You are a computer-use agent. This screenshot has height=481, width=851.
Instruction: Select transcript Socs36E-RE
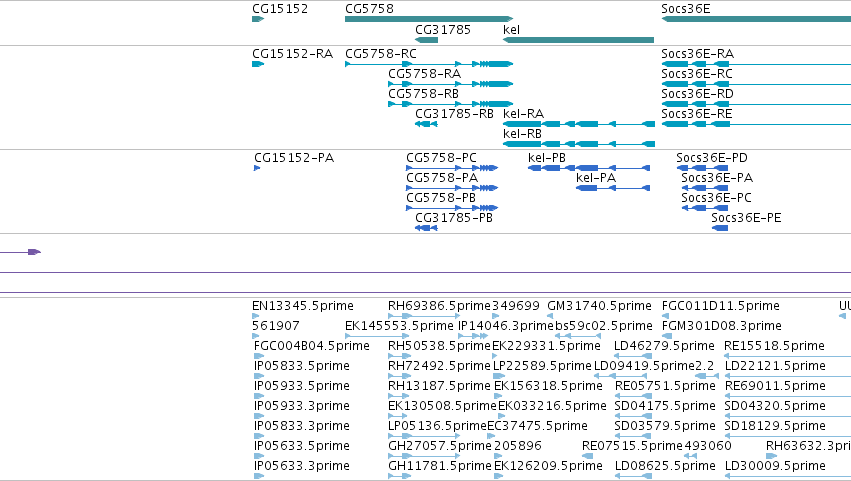(x=697, y=114)
